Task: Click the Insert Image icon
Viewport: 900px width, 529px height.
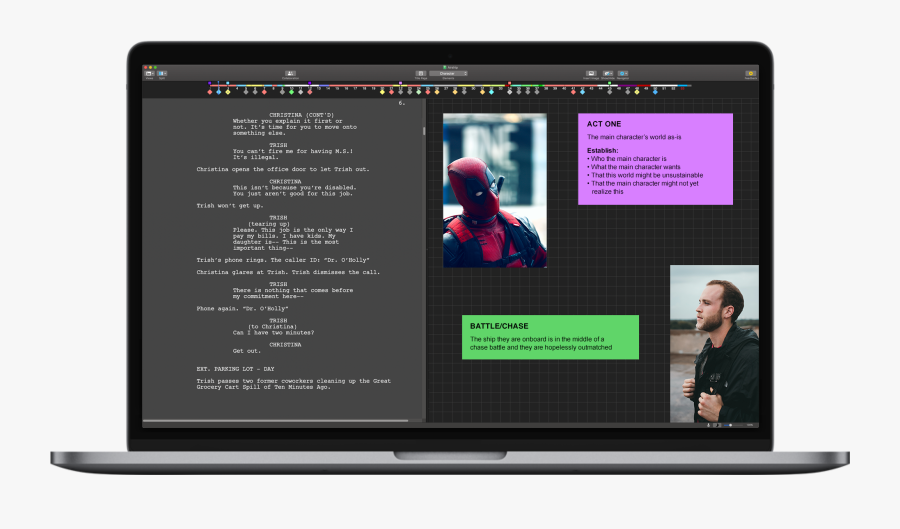Action: point(591,74)
